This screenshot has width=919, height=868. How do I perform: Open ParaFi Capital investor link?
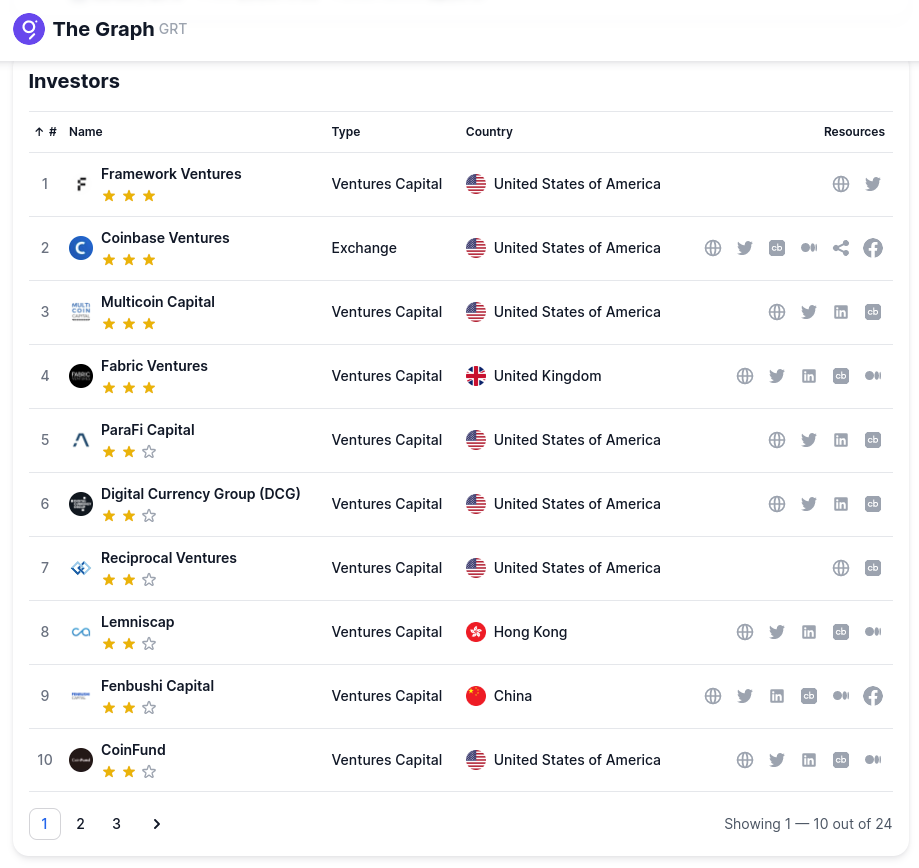click(x=148, y=430)
